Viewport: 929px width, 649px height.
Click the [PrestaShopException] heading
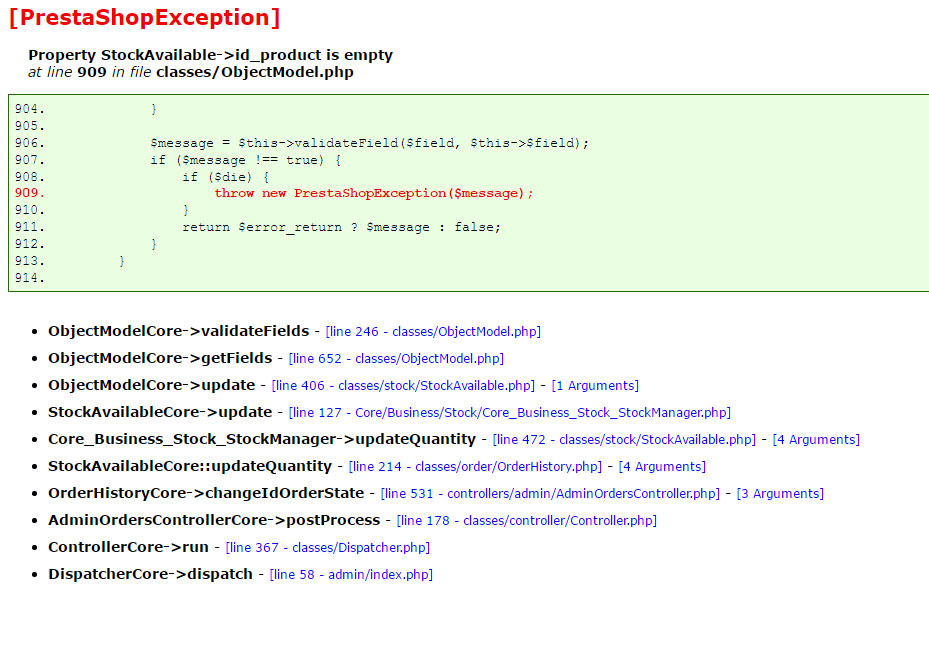(145, 17)
